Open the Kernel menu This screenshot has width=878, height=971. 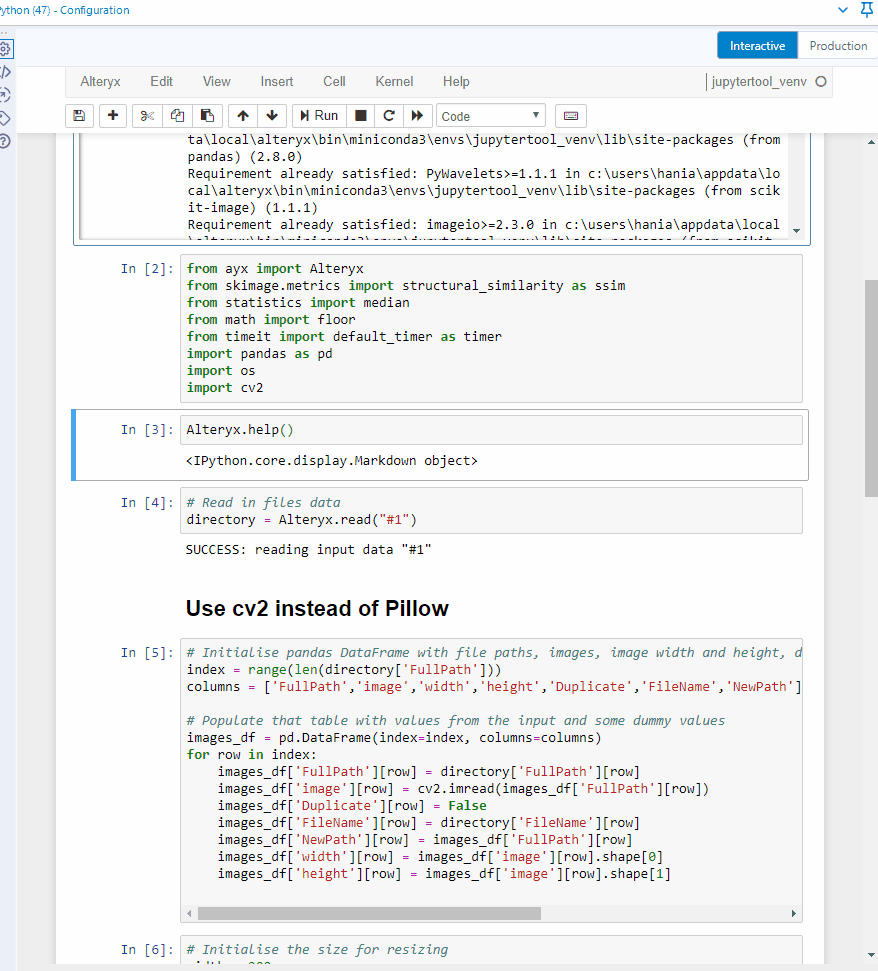394,82
